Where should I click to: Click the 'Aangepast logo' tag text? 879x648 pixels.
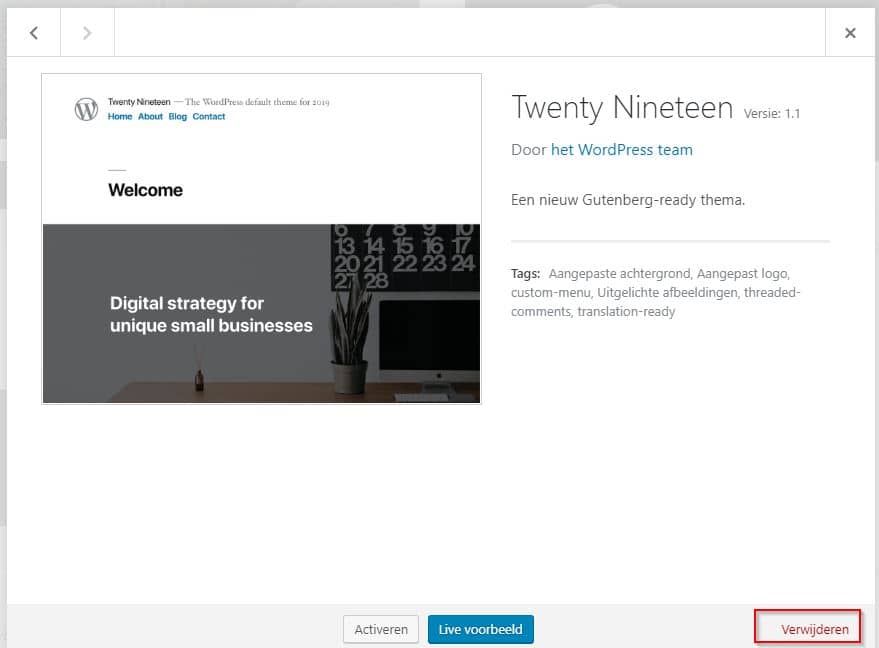(x=742, y=274)
